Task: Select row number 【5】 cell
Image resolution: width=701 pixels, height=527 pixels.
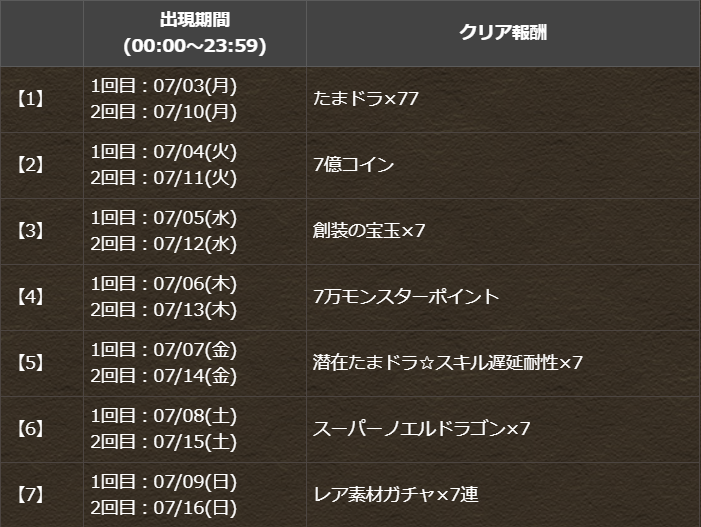Action: (x=30, y=363)
